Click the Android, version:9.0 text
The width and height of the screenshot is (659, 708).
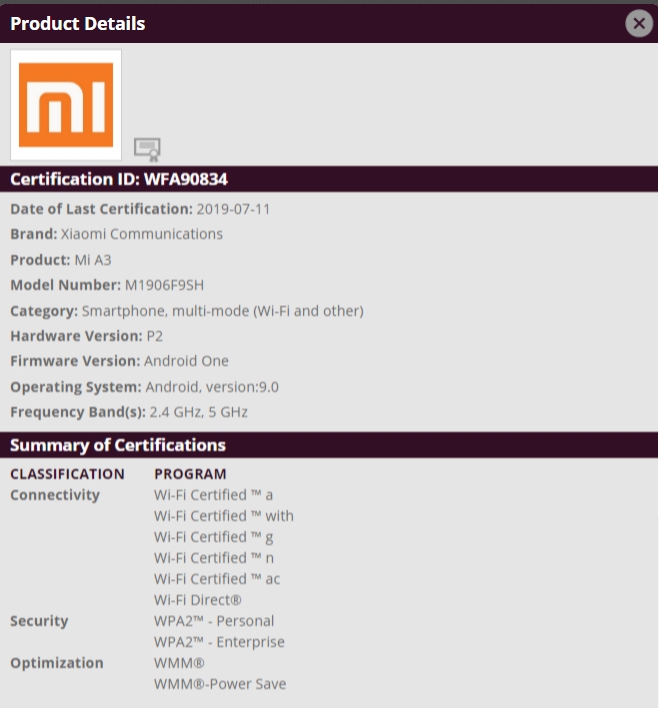tap(212, 387)
